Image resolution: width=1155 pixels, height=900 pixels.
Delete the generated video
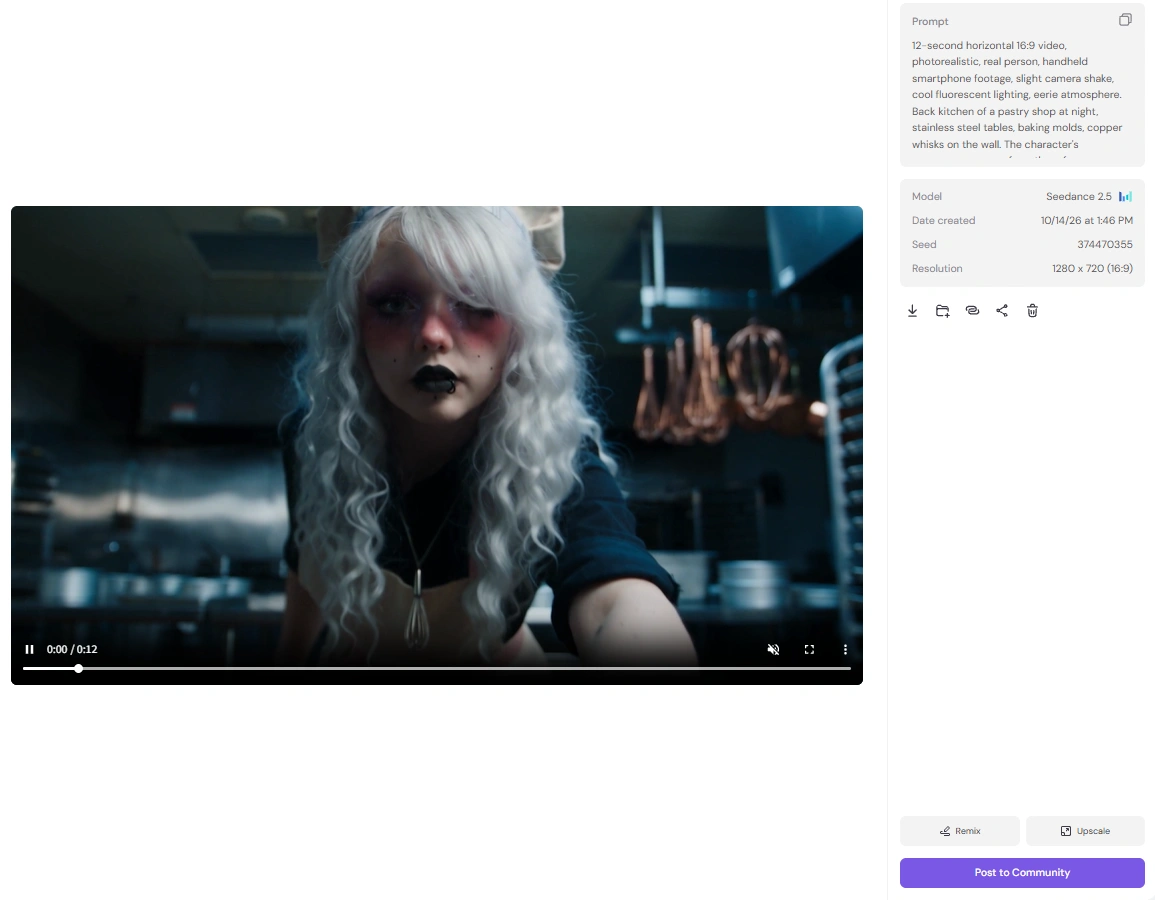pyautogui.click(x=1032, y=311)
